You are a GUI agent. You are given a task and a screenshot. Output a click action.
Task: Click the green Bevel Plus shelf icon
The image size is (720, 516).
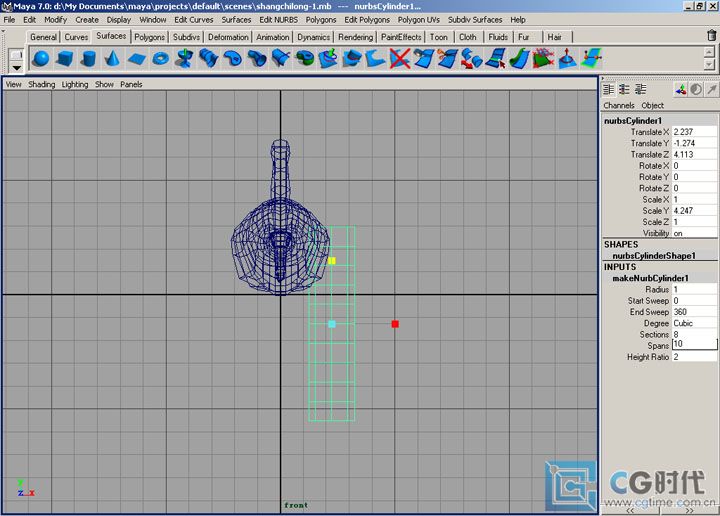tap(304, 59)
